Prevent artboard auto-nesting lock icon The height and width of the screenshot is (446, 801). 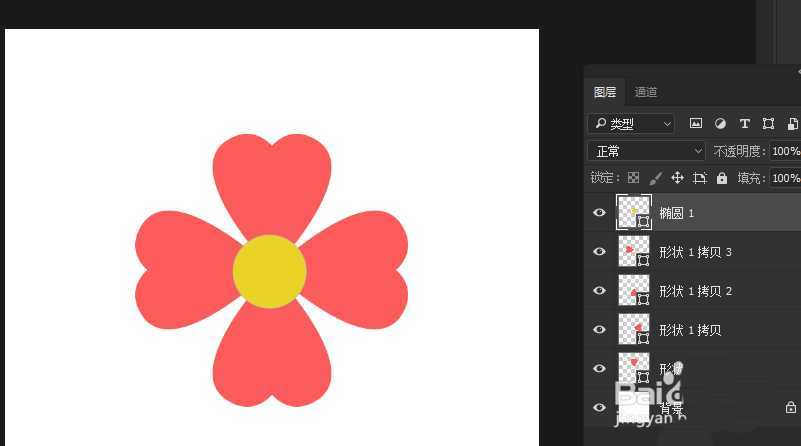pos(699,178)
